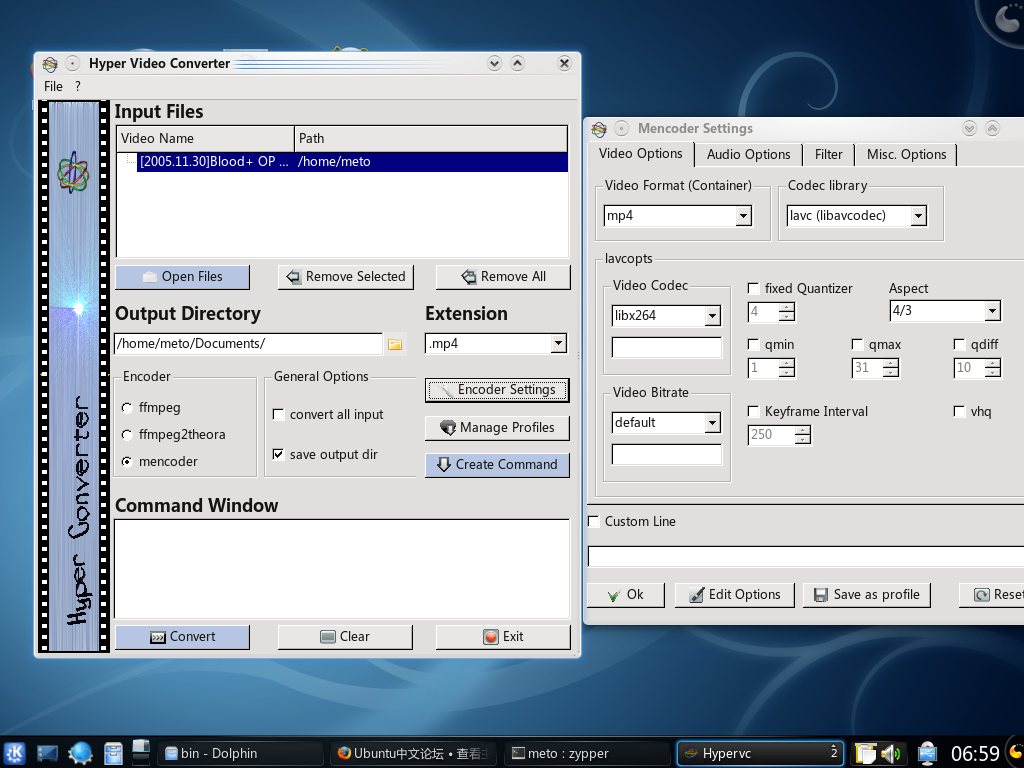Switch to bin - Dolphin taskbar entry

(240, 753)
